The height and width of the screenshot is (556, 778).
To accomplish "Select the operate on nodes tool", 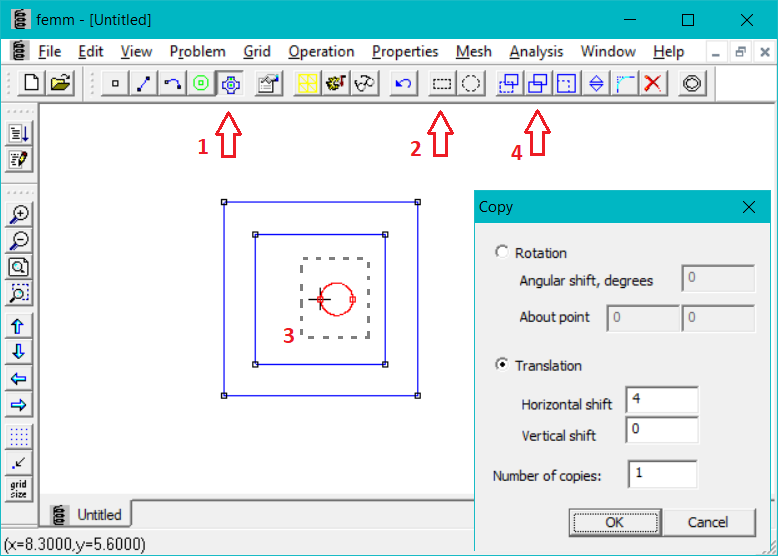I will [115, 84].
